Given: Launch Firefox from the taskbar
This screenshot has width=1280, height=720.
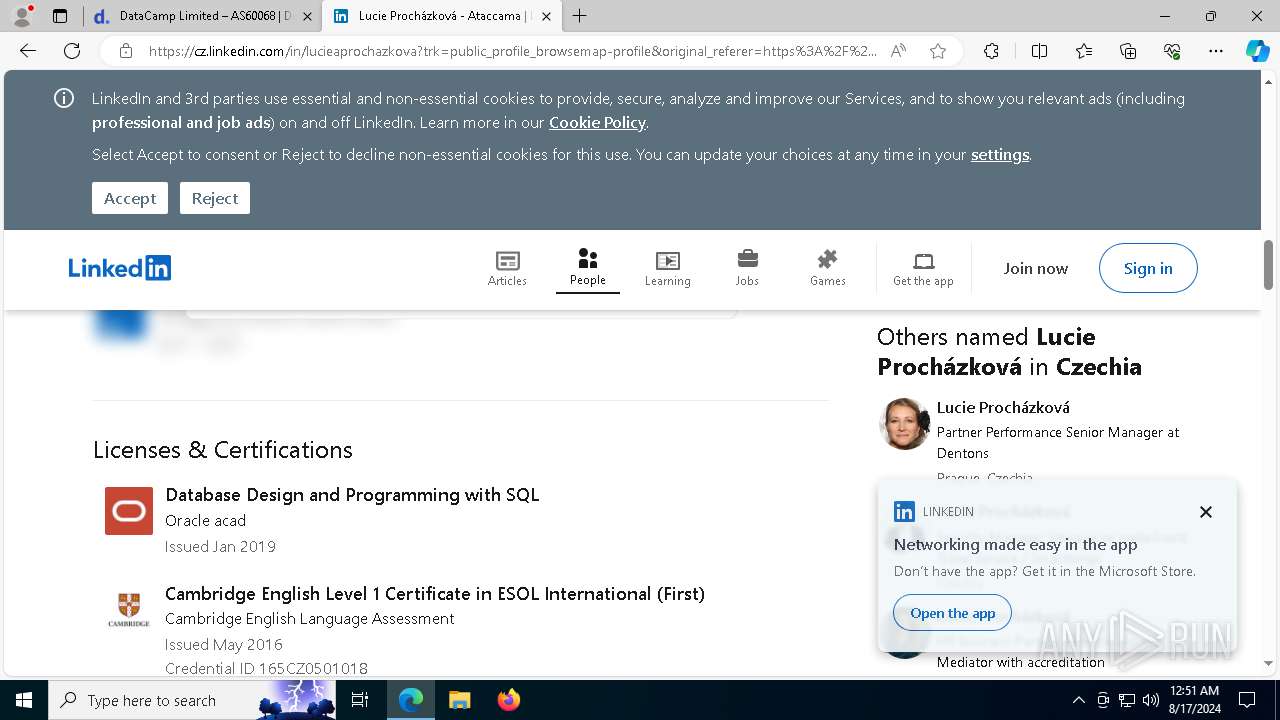Looking at the screenshot, I should pos(509,700).
